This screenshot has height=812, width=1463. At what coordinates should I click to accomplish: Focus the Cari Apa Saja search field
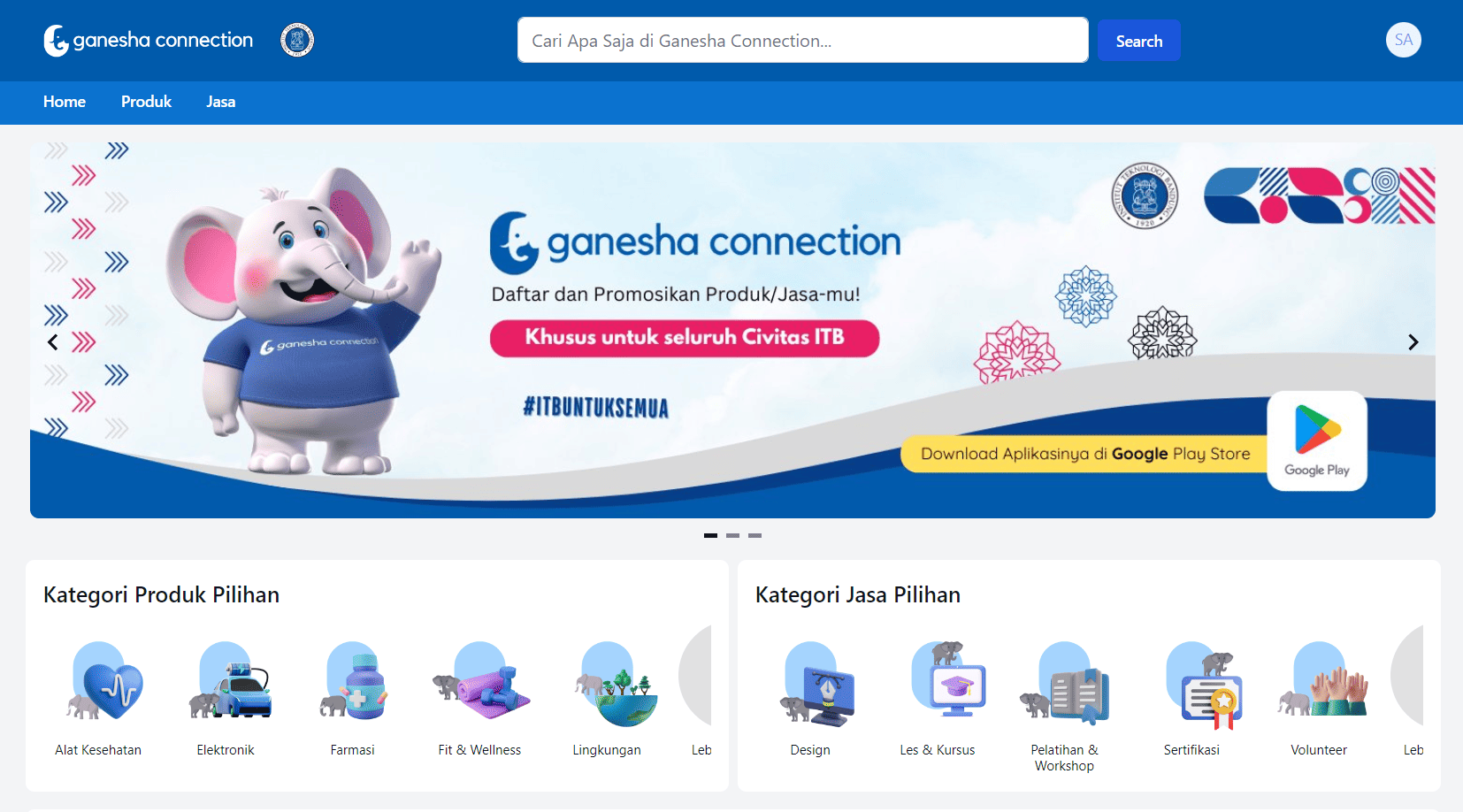click(x=803, y=40)
